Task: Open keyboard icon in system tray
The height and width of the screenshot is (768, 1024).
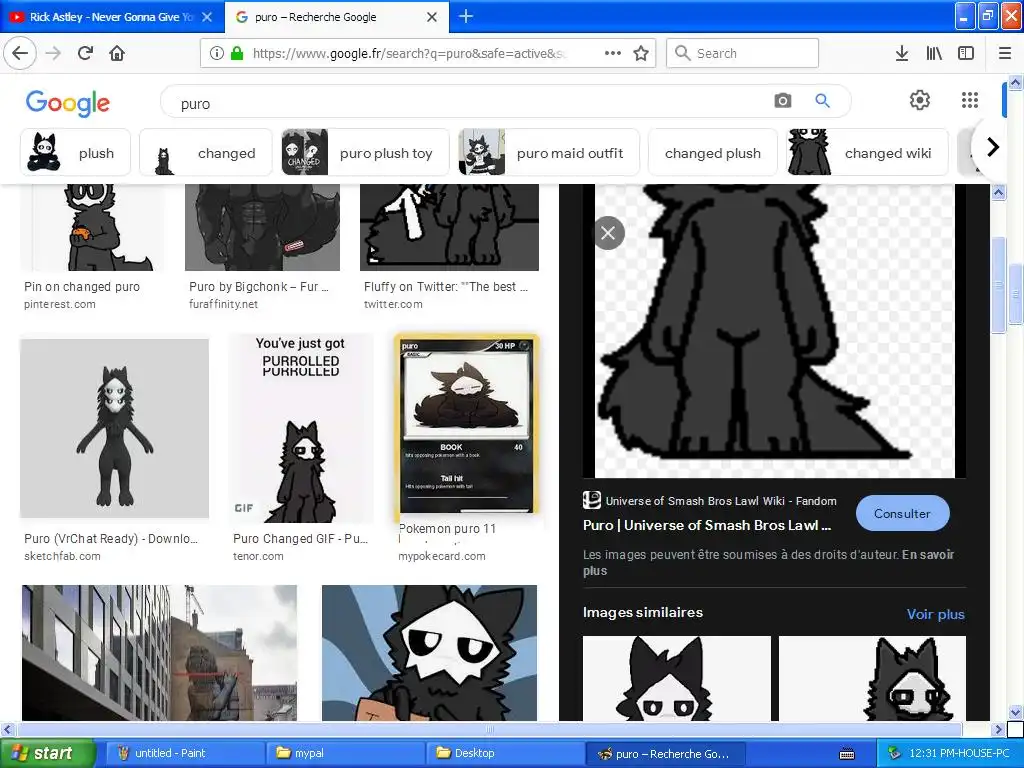Action: (x=847, y=754)
